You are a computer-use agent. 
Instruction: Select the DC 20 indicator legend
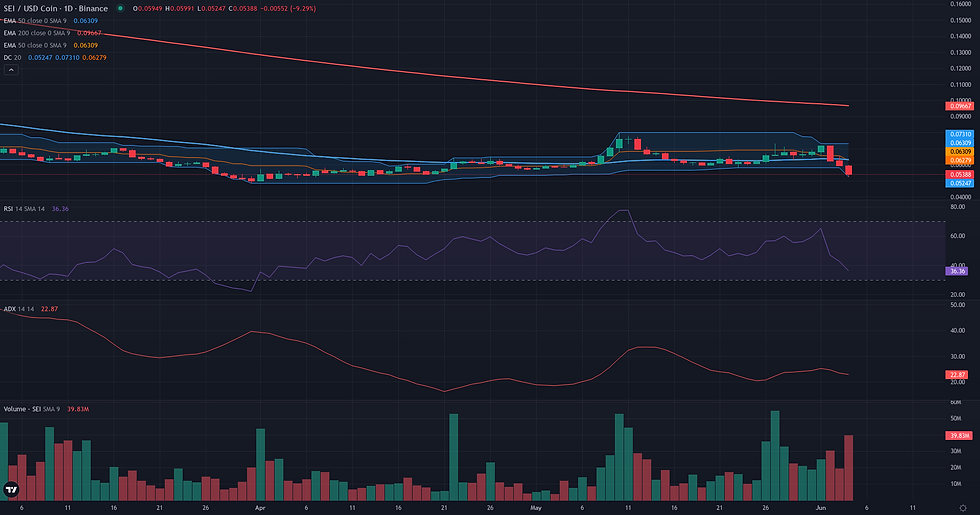pos(55,58)
